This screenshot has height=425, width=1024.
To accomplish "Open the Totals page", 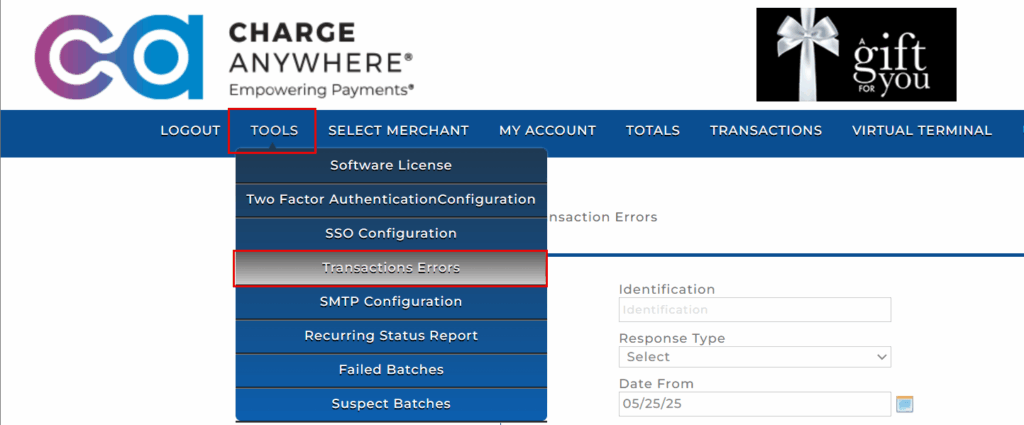I will coord(652,130).
